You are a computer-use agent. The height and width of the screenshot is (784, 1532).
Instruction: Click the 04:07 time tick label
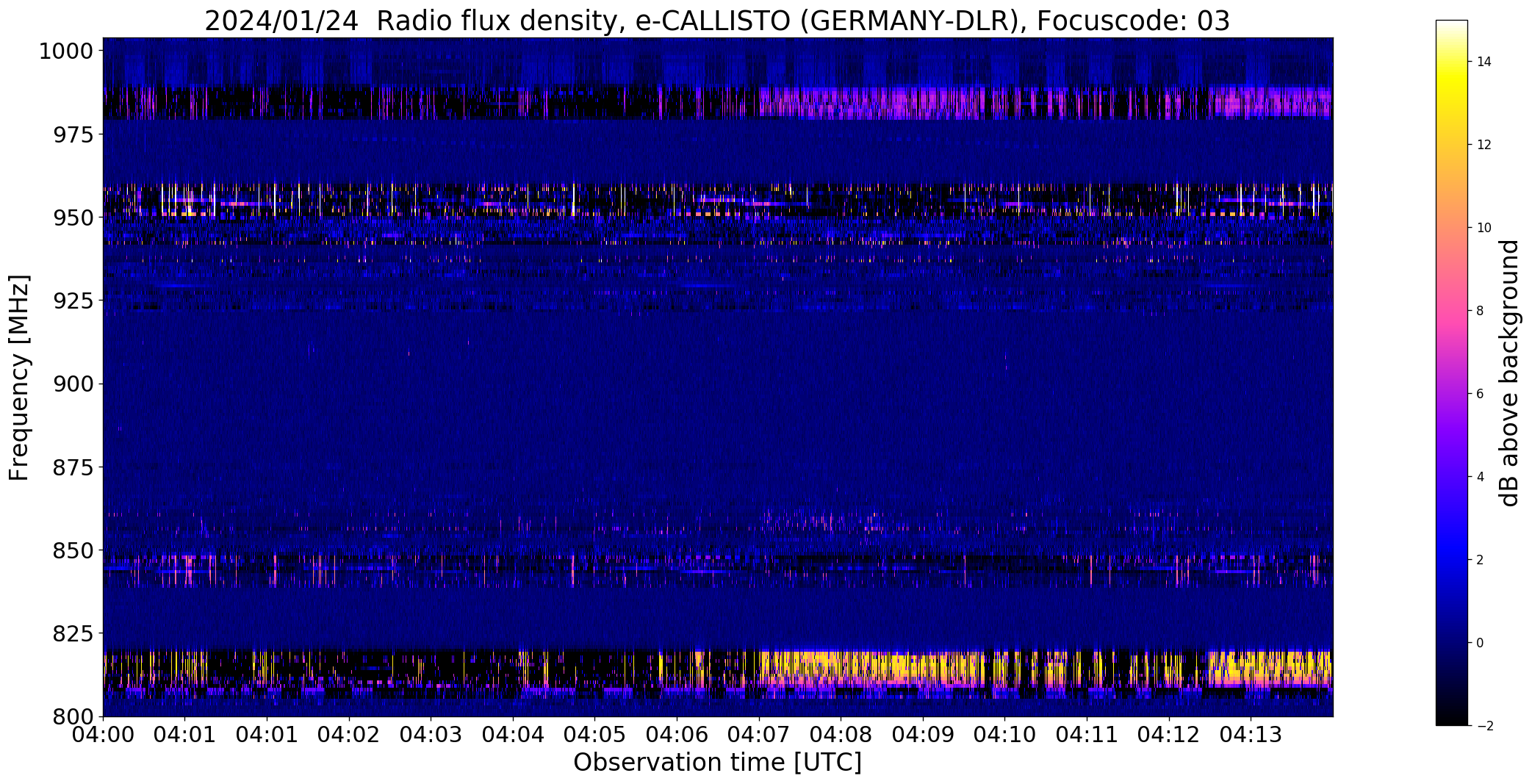click(759, 735)
